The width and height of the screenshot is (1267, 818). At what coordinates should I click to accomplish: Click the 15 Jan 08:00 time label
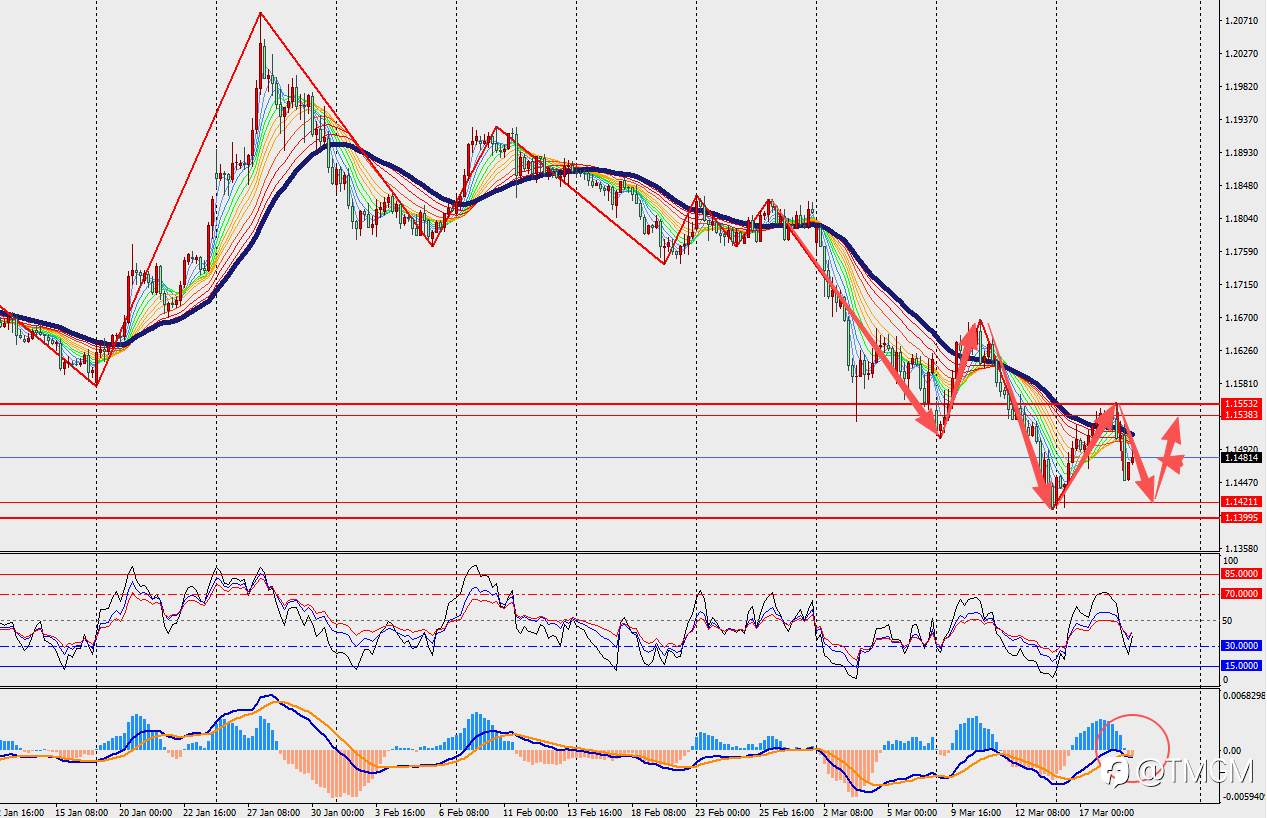(x=82, y=812)
